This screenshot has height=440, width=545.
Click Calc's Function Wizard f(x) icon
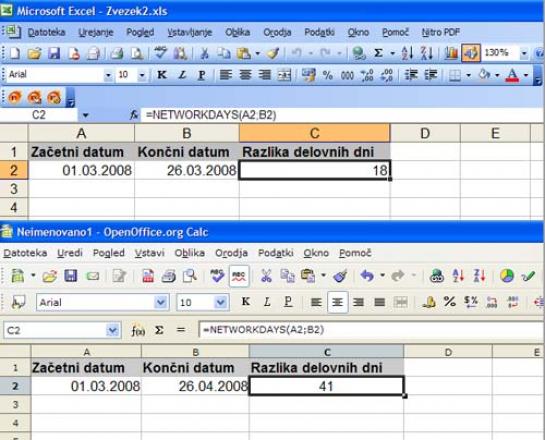[138, 331]
